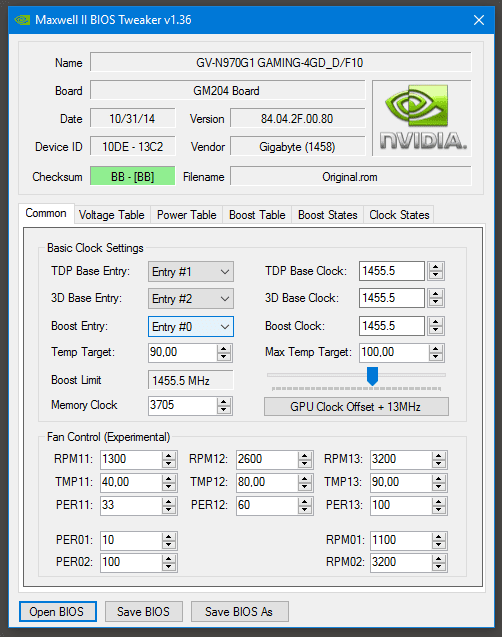The image size is (502, 637).
Task: Select the Clock States tab
Action: pos(399,214)
